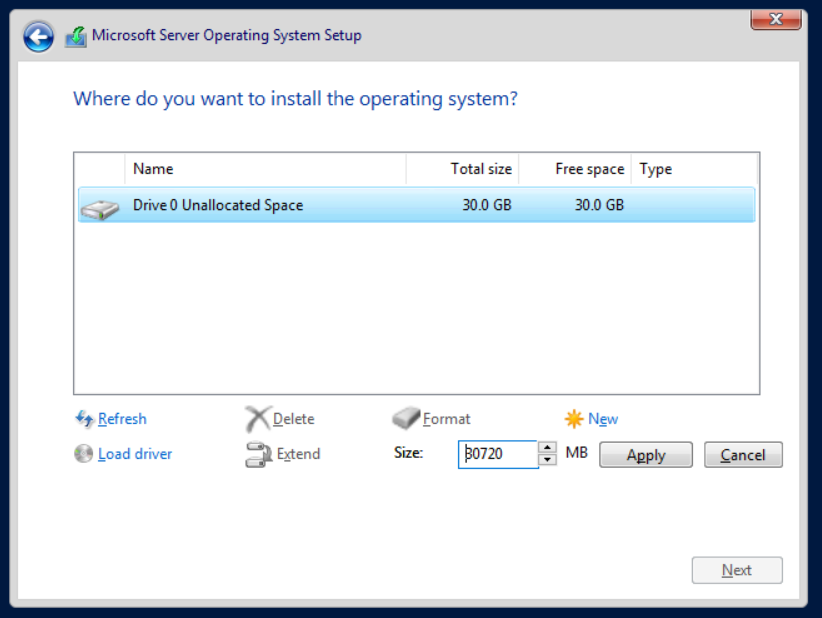
Task: Click the Format drive icon
Action: click(x=406, y=418)
